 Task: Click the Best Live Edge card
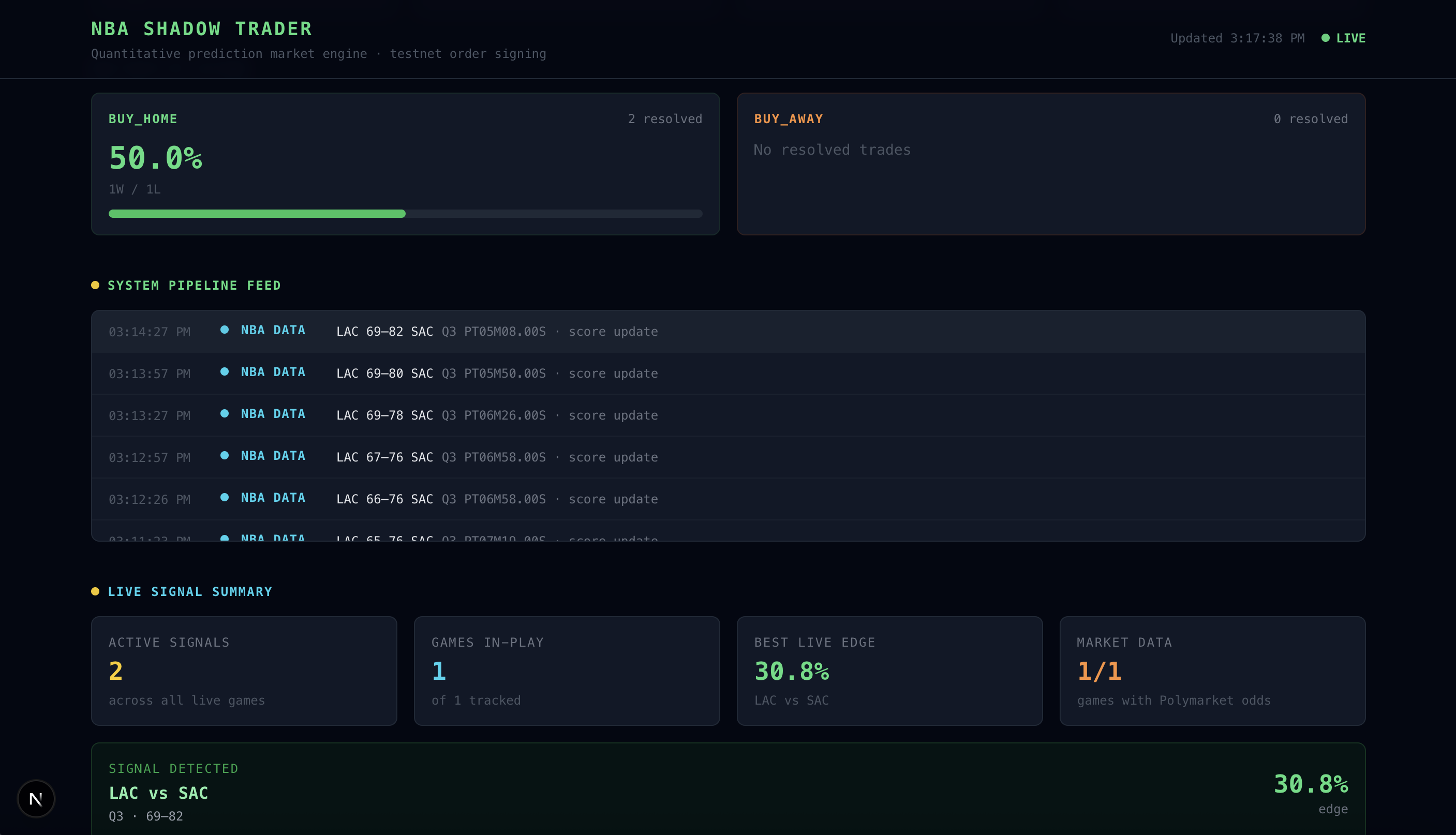click(889, 670)
